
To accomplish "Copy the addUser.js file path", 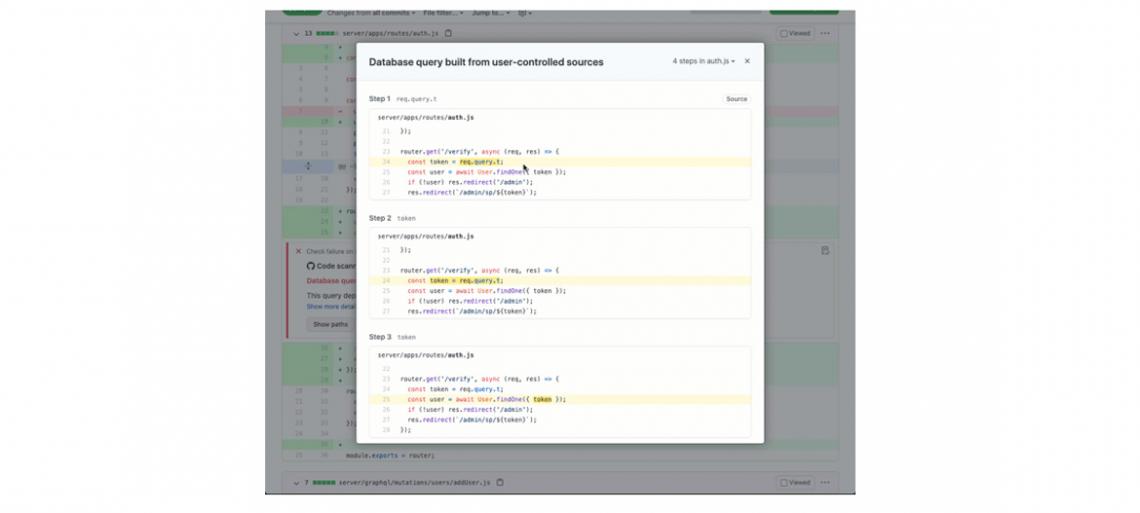I will point(500,482).
